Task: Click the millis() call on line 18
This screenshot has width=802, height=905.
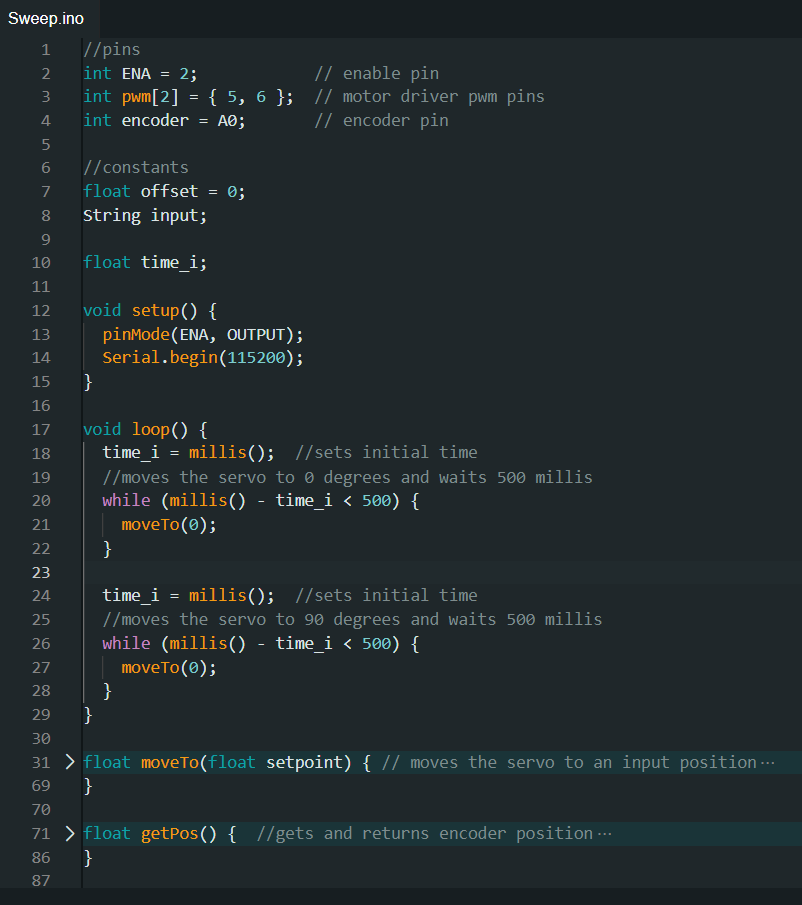Action: click(218, 452)
